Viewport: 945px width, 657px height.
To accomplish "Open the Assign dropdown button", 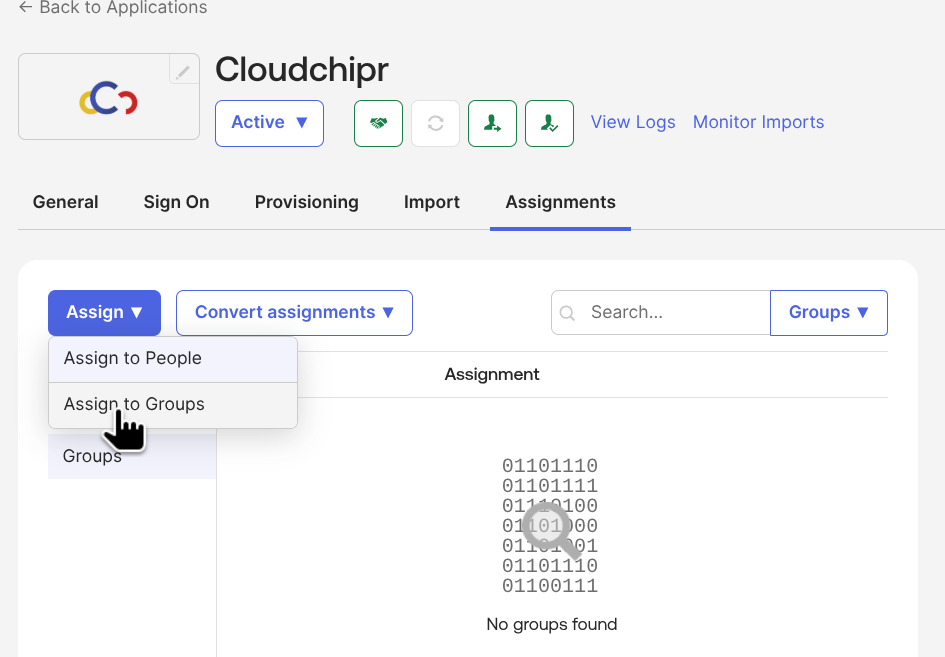I will point(104,313).
